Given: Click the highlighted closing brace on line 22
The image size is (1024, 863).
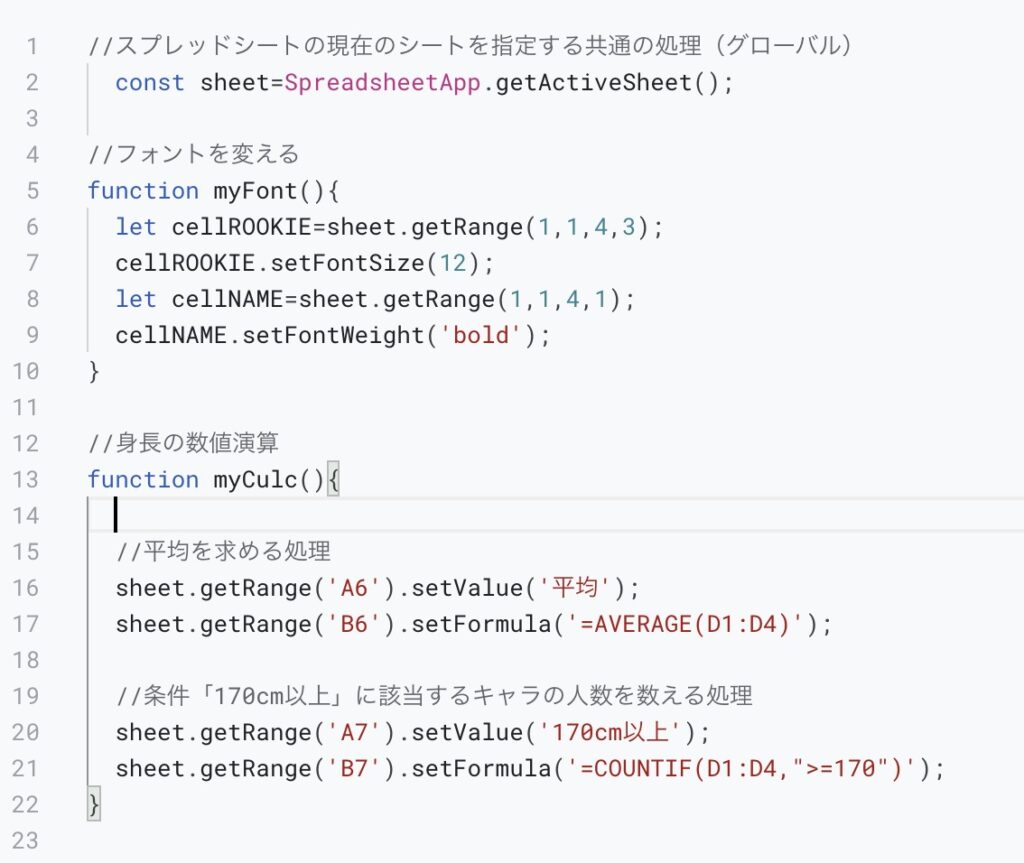Looking at the screenshot, I should [94, 804].
